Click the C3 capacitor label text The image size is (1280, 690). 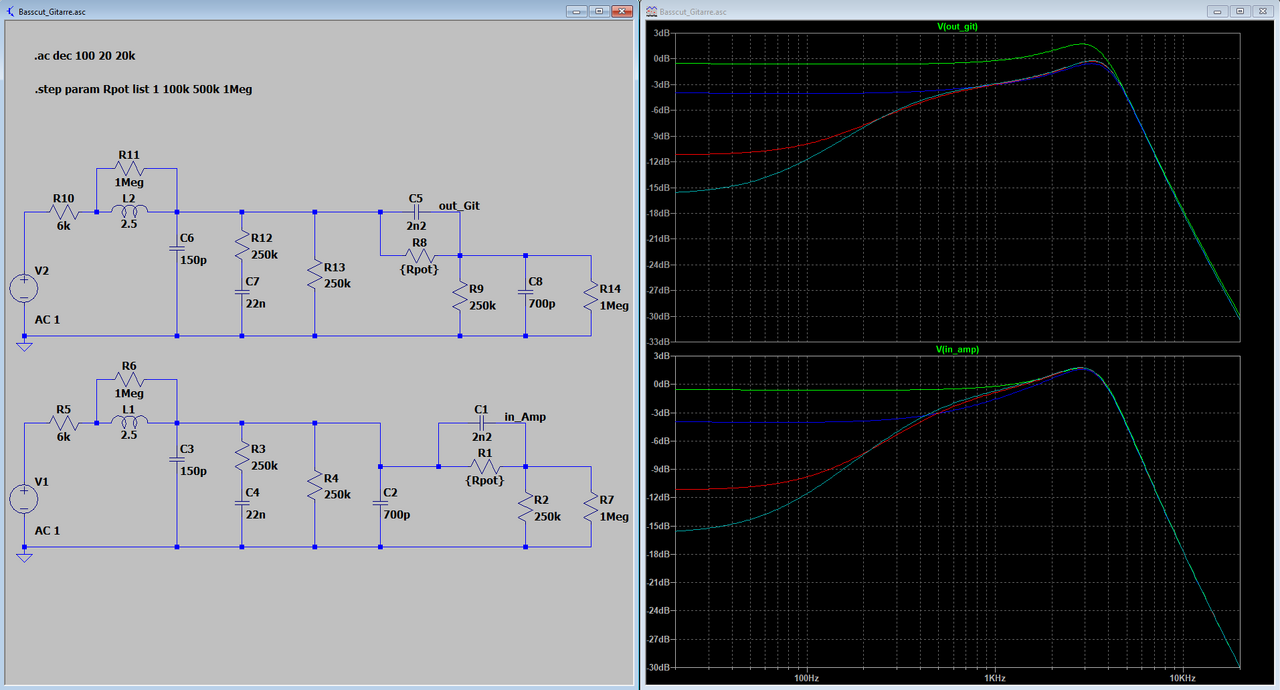pos(188,447)
